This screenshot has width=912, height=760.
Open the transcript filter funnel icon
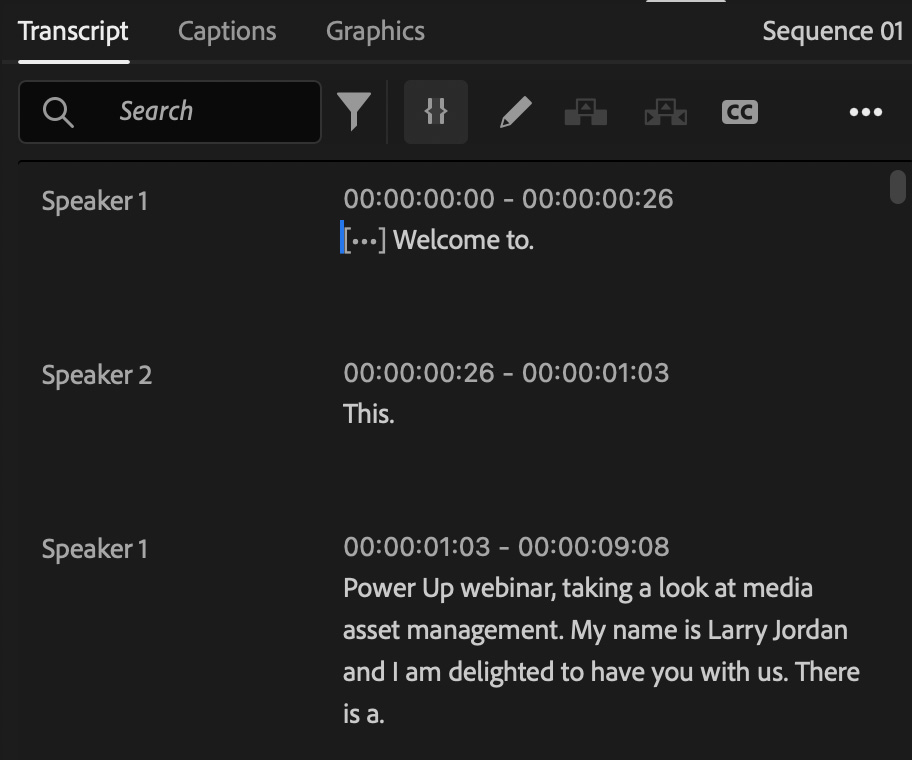coord(353,111)
